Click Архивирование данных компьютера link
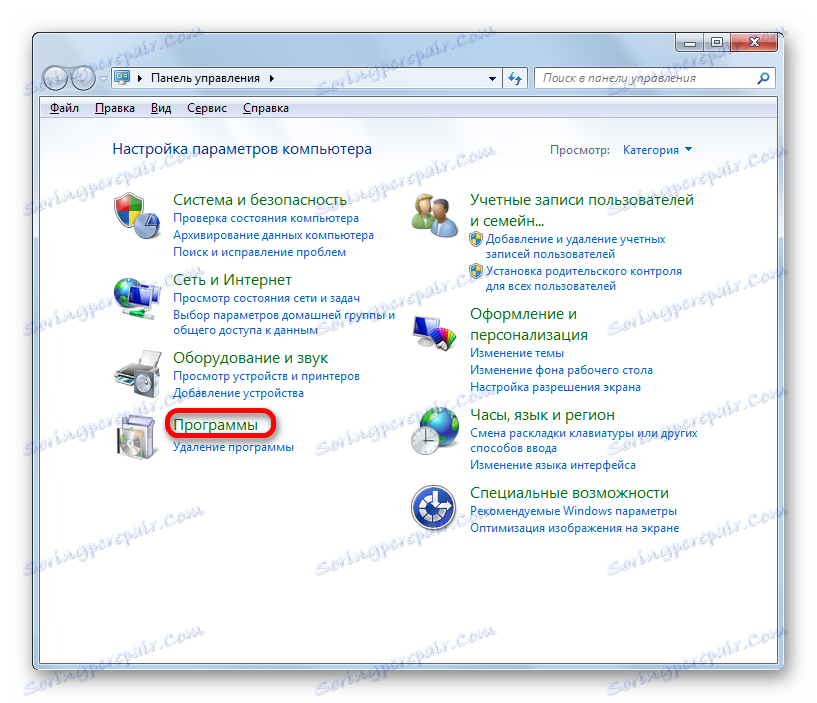Image resolution: width=817 pixels, height=703 pixels. pos(274,235)
